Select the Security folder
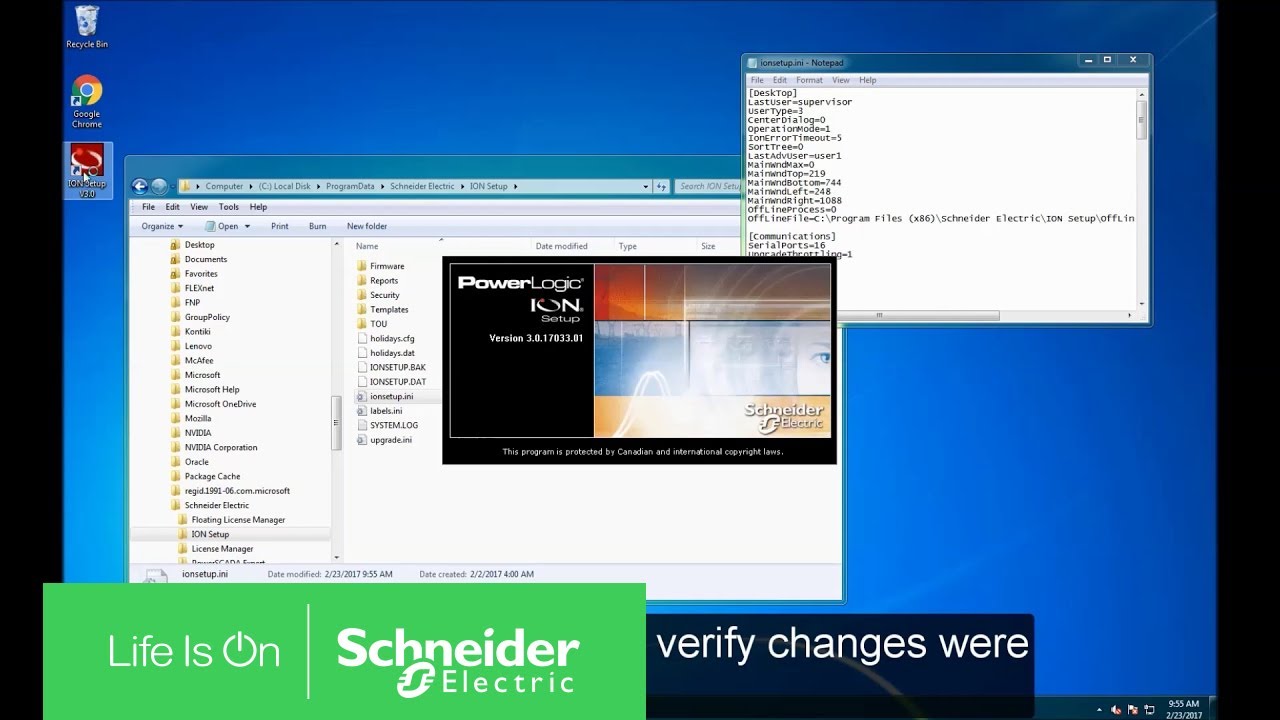1280x720 pixels. pos(378,295)
